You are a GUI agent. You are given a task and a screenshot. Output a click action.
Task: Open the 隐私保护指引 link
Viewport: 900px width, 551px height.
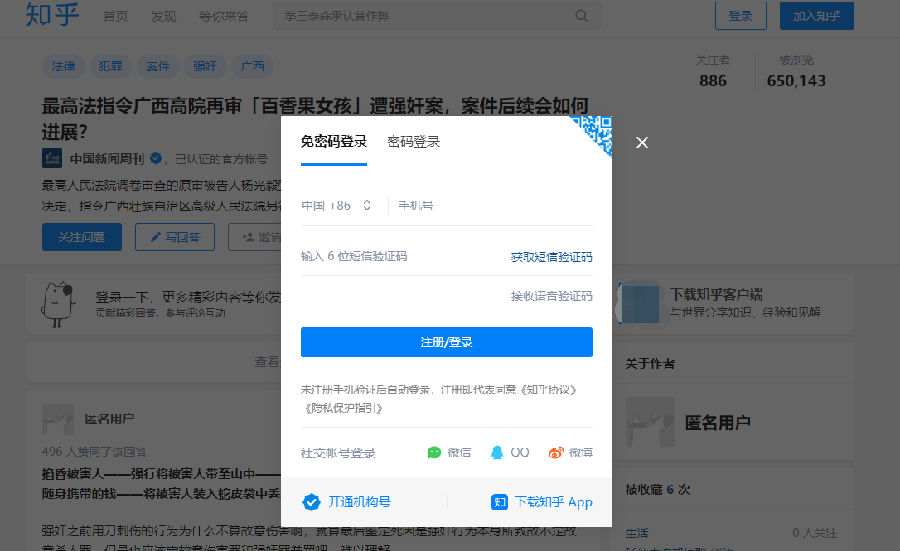click(342, 408)
